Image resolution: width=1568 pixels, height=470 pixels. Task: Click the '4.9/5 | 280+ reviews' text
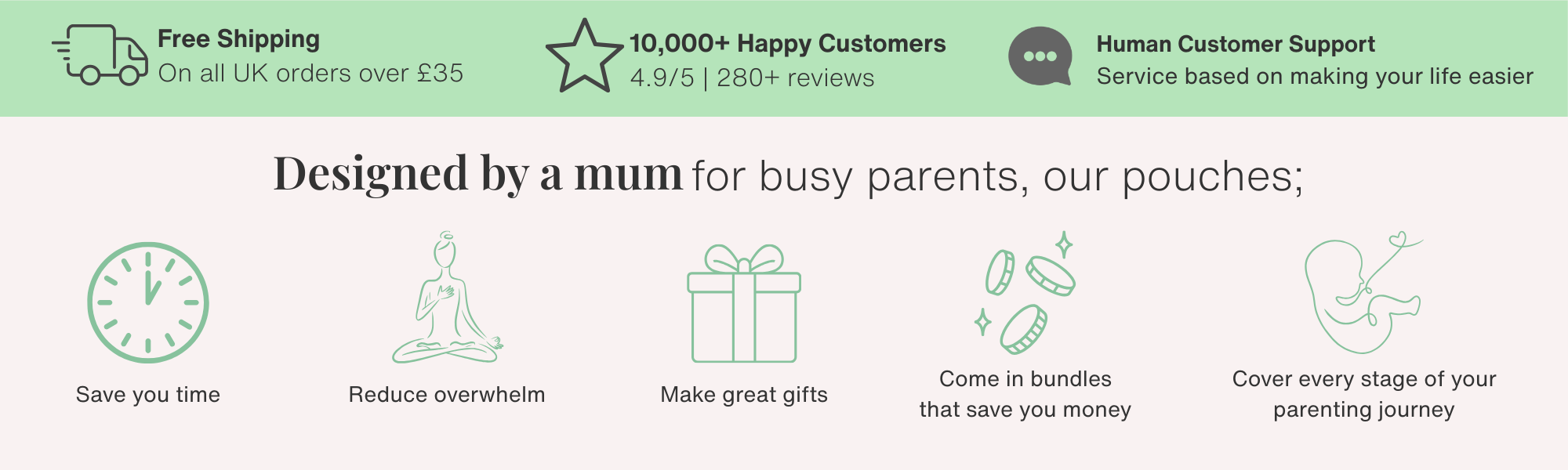[x=752, y=78]
